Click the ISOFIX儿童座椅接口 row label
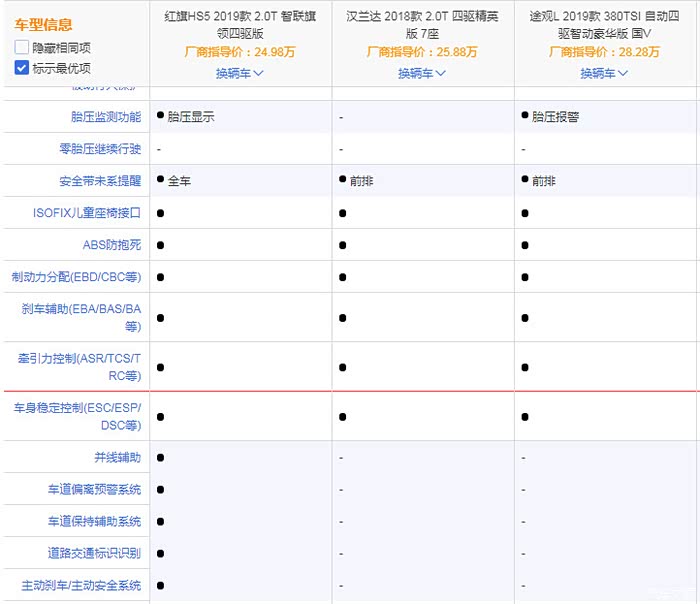The width and height of the screenshot is (700, 604). (87, 213)
